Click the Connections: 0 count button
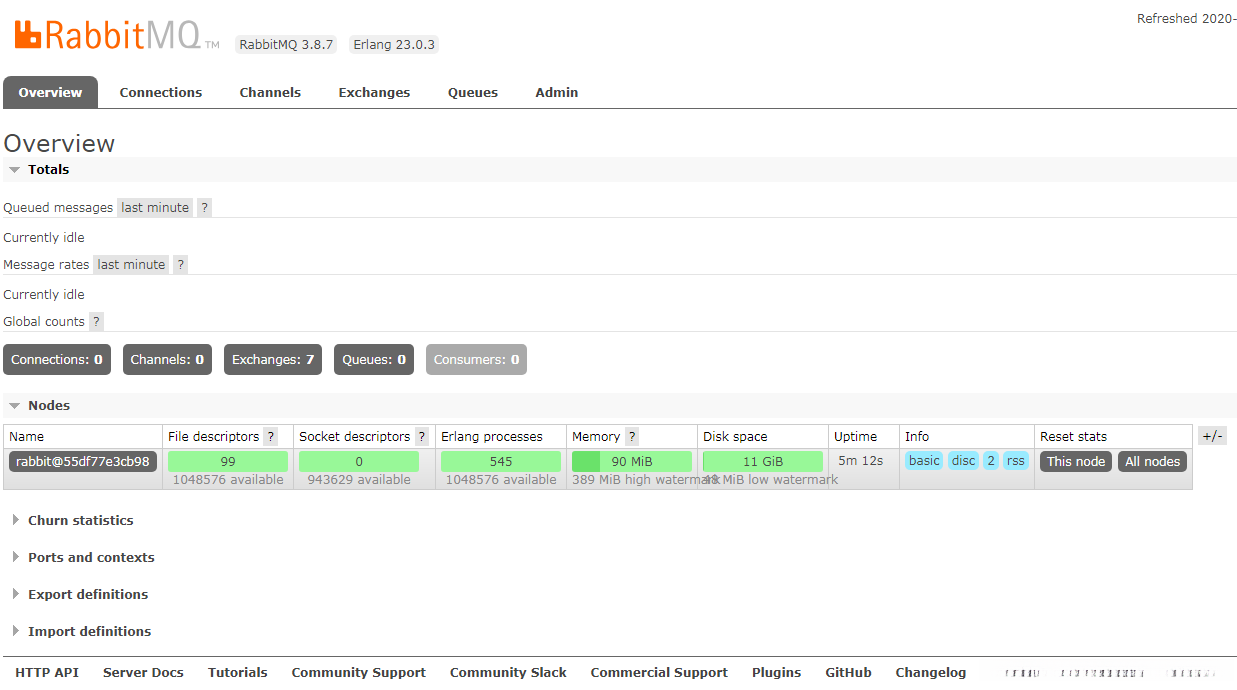Viewport: 1237px width, 690px height. (57, 360)
